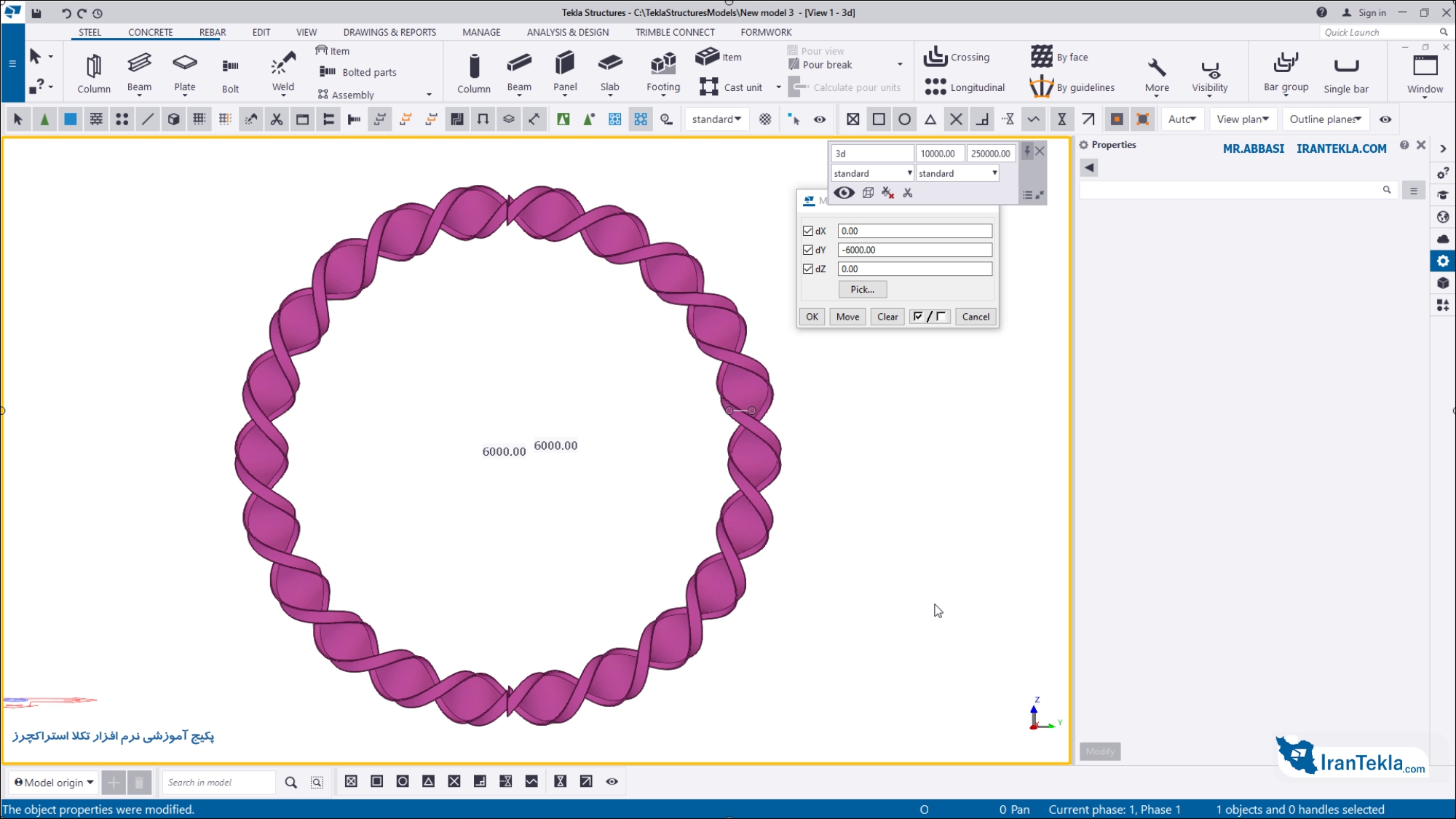Choose rebar By face tool
The height and width of the screenshot is (819, 1456).
(1059, 57)
